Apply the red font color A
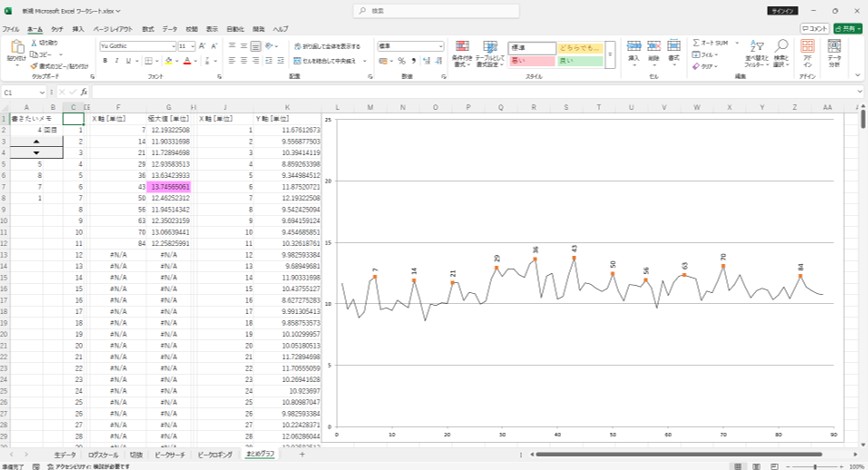The height and width of the screenshot is (470, 868). (x=187, y=61)
